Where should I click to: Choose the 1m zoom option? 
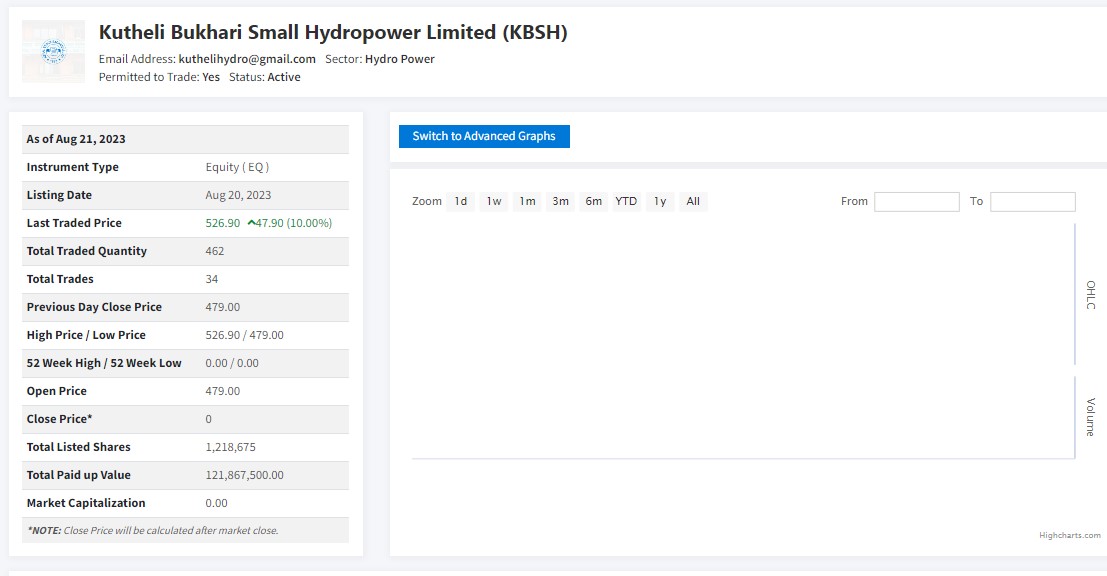(527, 201)
